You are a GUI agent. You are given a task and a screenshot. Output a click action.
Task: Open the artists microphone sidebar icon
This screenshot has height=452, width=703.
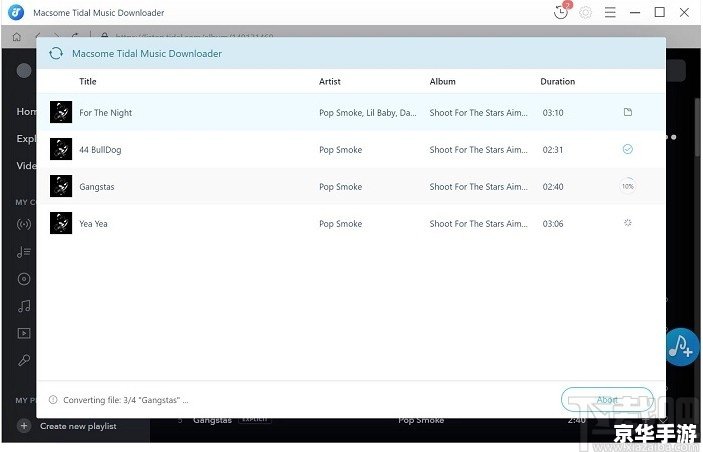point(24,360)
